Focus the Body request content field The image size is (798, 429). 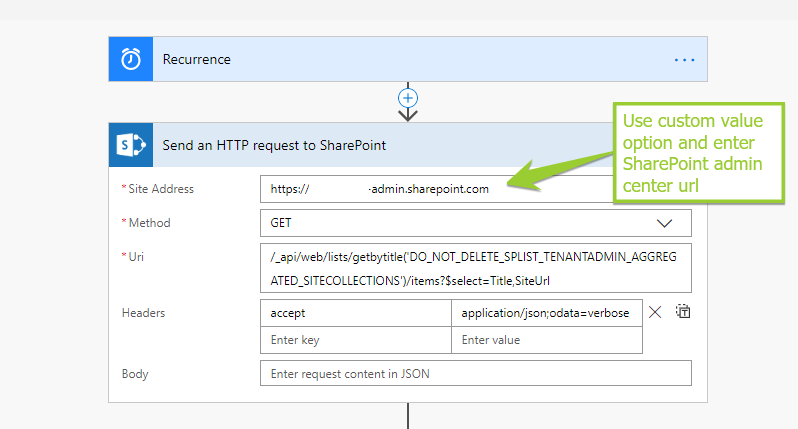[474, 373]
